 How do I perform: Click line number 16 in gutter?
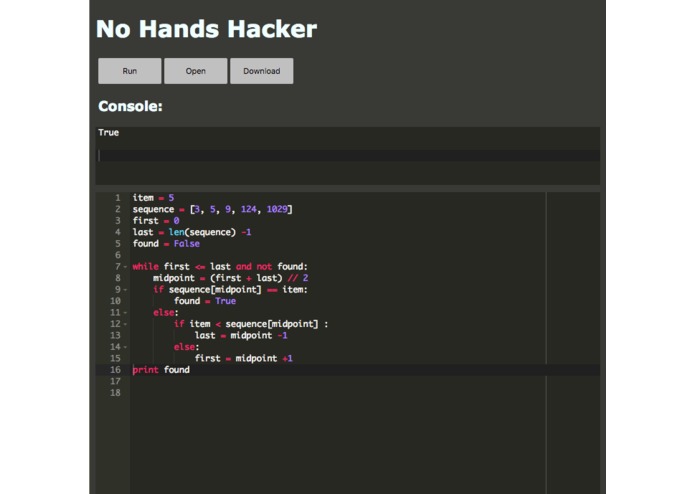115,370
